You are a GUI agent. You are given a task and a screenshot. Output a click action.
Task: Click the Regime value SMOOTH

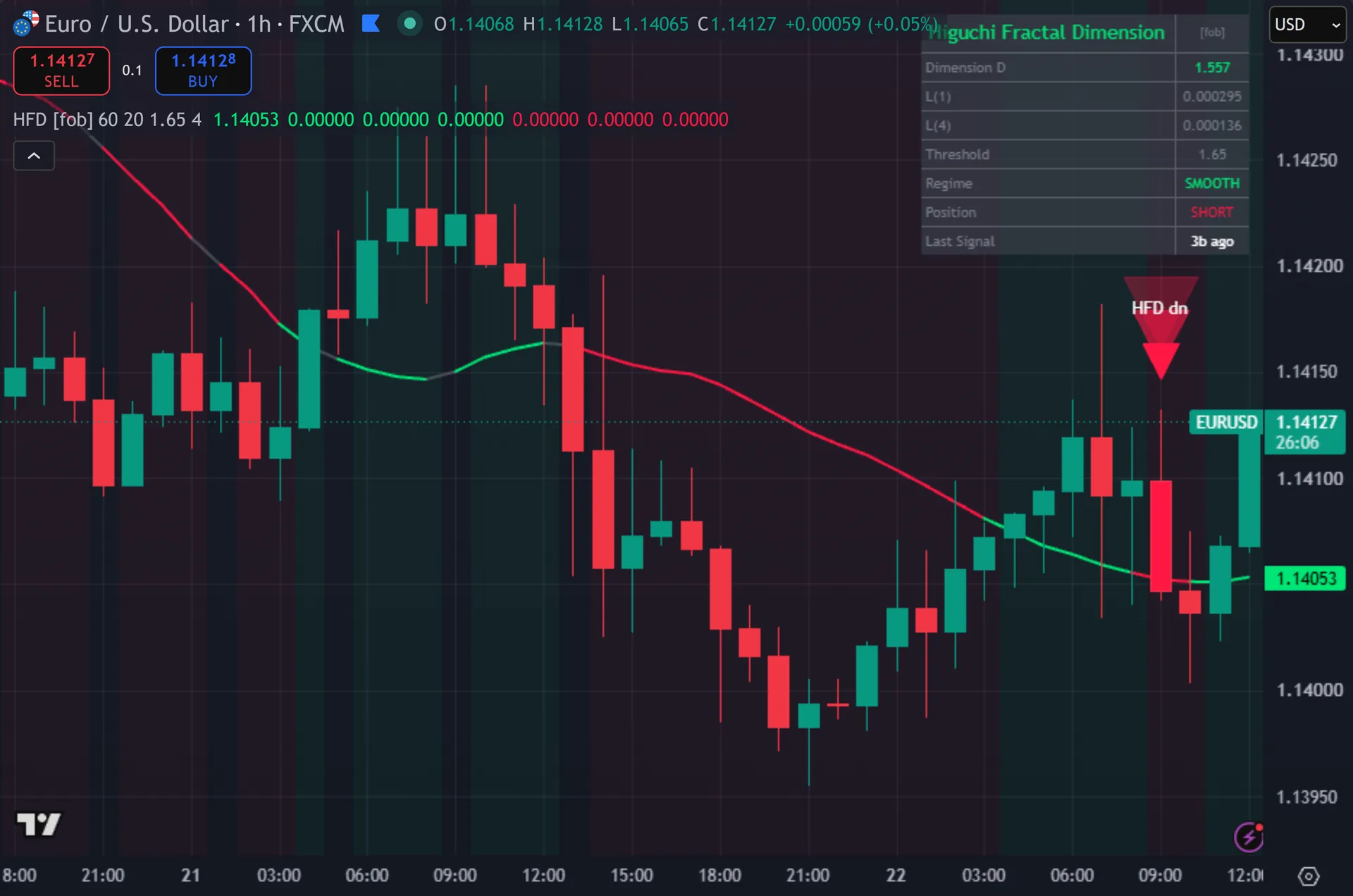(x=1212, y=183)
